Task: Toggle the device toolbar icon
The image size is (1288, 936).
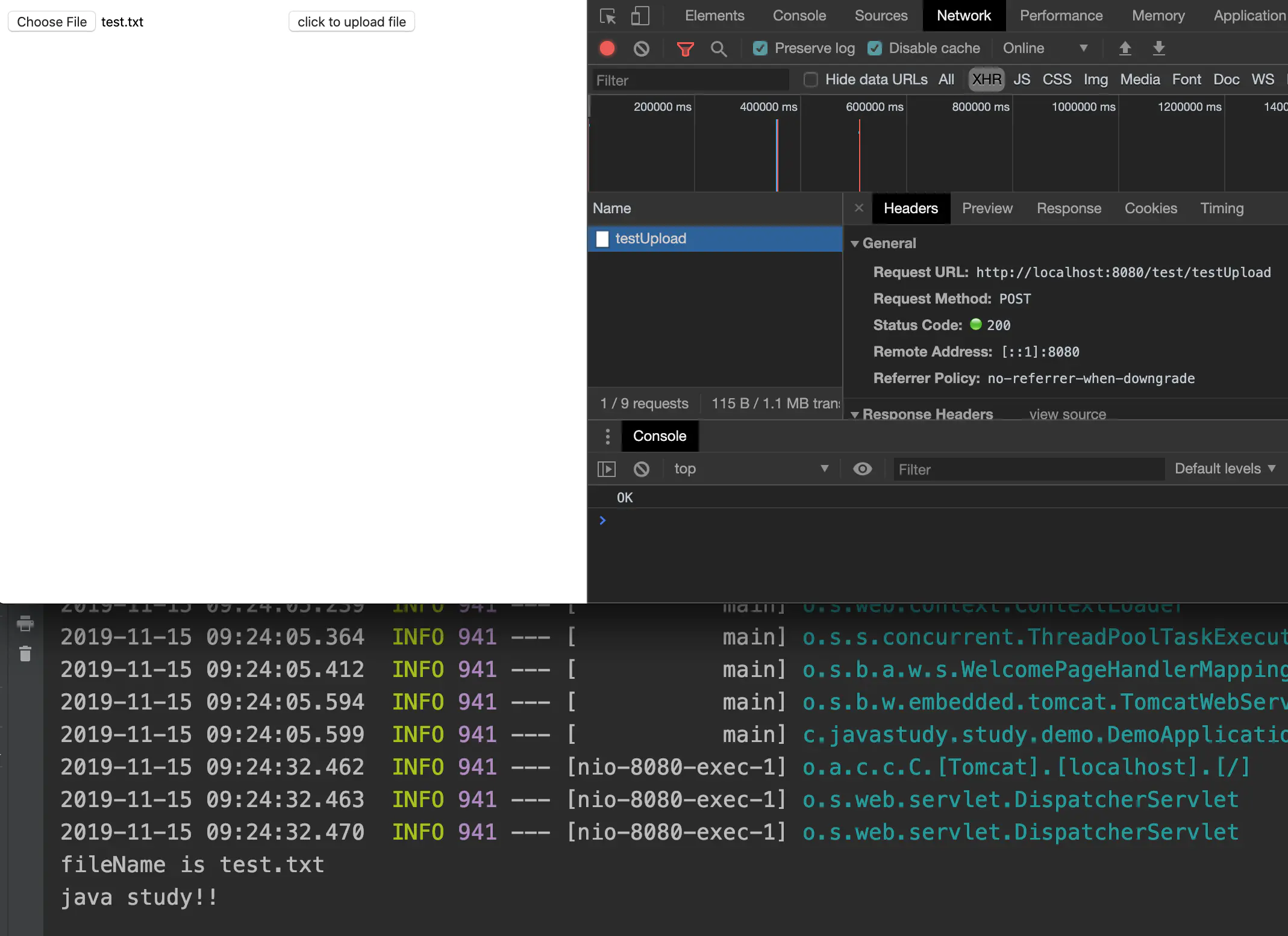Action: tap(640, 16)
